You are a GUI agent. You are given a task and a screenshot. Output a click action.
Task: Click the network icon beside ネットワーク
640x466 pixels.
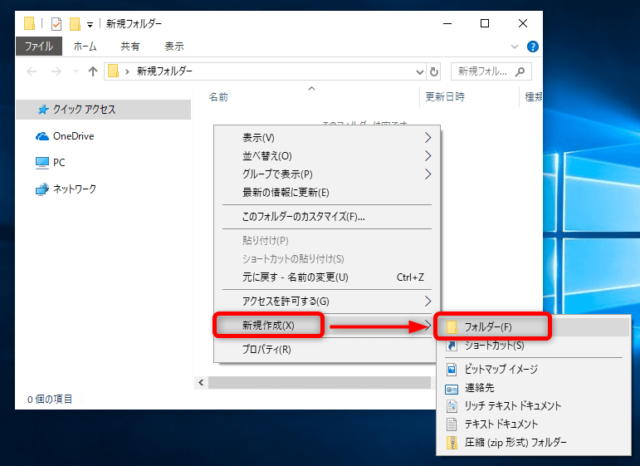[x=42, y=189]
